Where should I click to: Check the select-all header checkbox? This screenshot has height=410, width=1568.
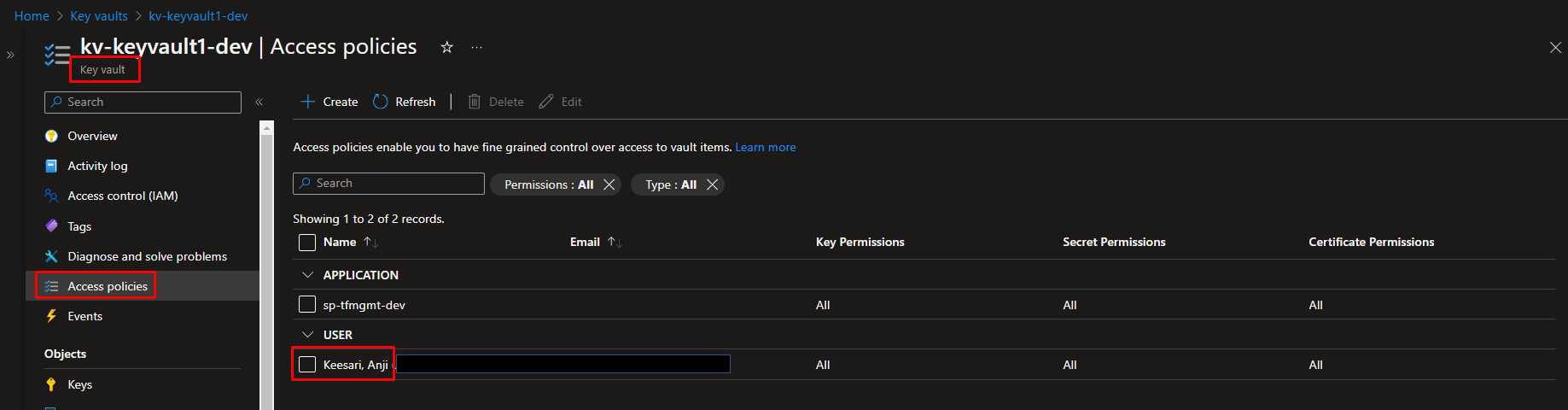pyautogui.click(x=307, y=243)
